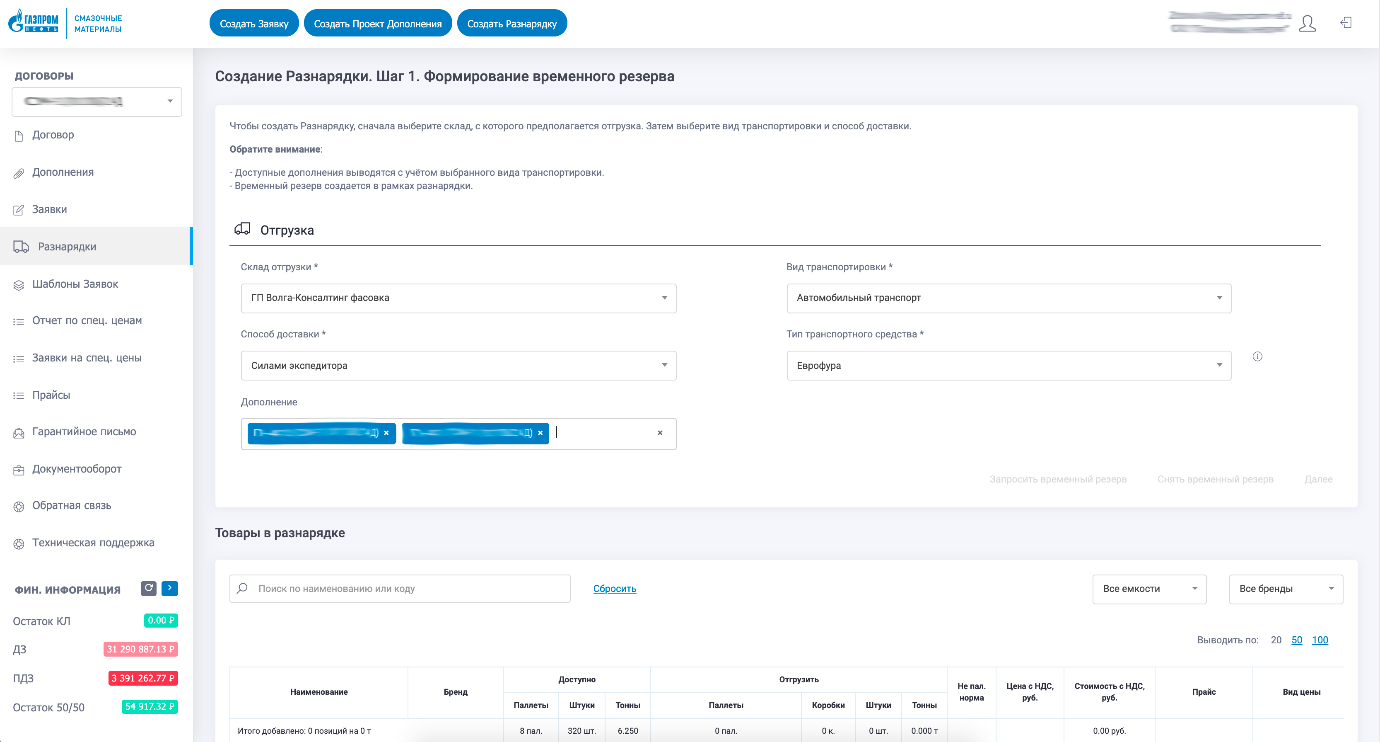Click the user profile icon
This screenshot has width=1380, height=742.
tap(1307, 23)
